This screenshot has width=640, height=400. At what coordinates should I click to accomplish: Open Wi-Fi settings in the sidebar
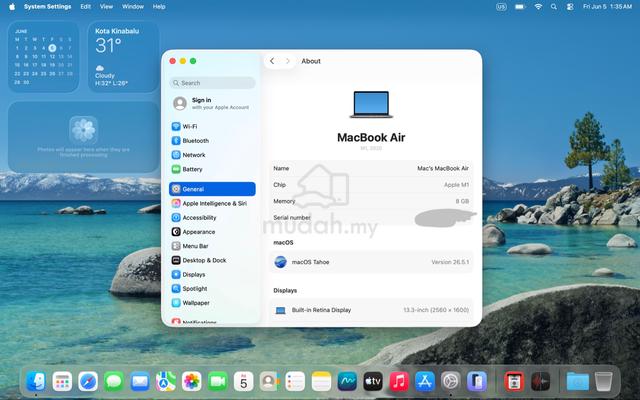point(212,127)
